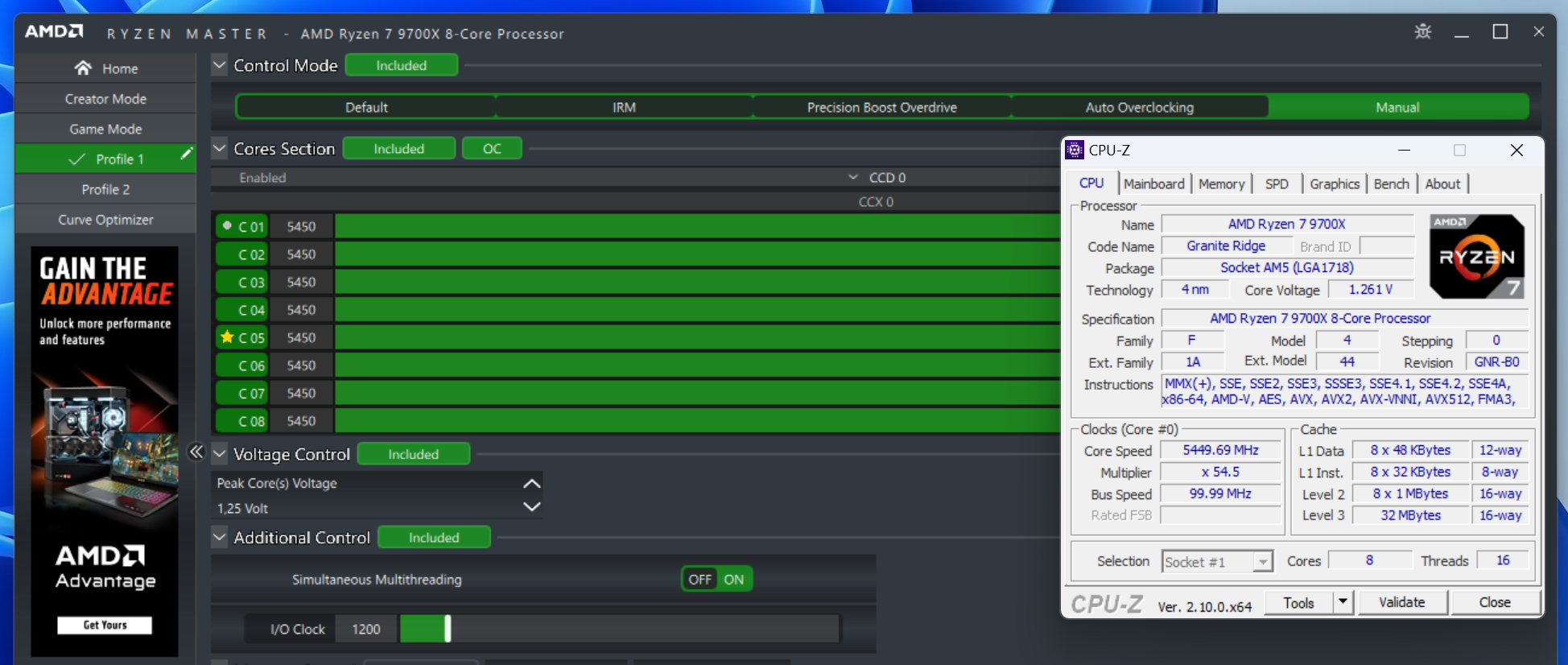Click the Core Speed 5449.69 MHz value

click(1220, 450)
